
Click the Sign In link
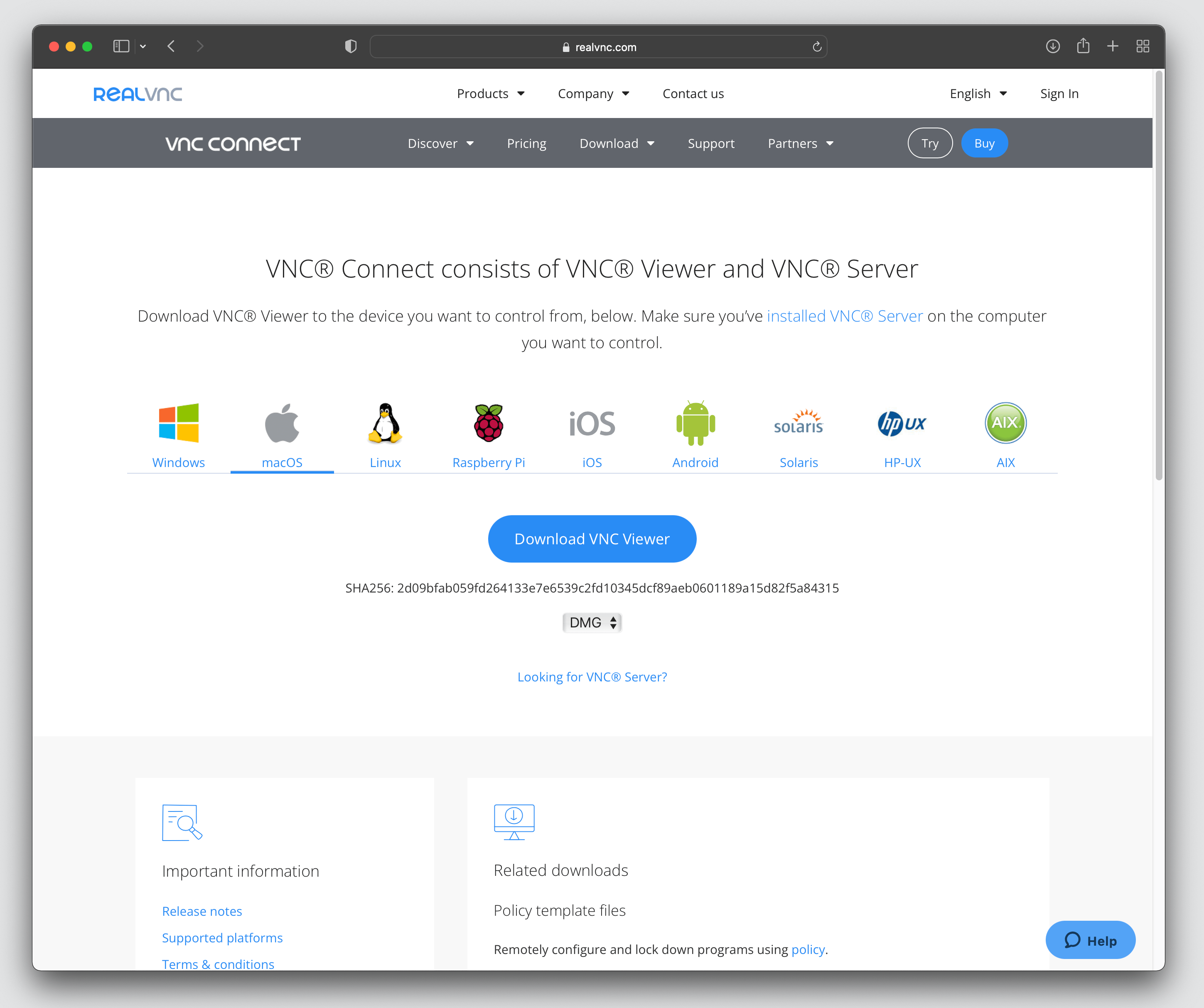coord(1059,93)
